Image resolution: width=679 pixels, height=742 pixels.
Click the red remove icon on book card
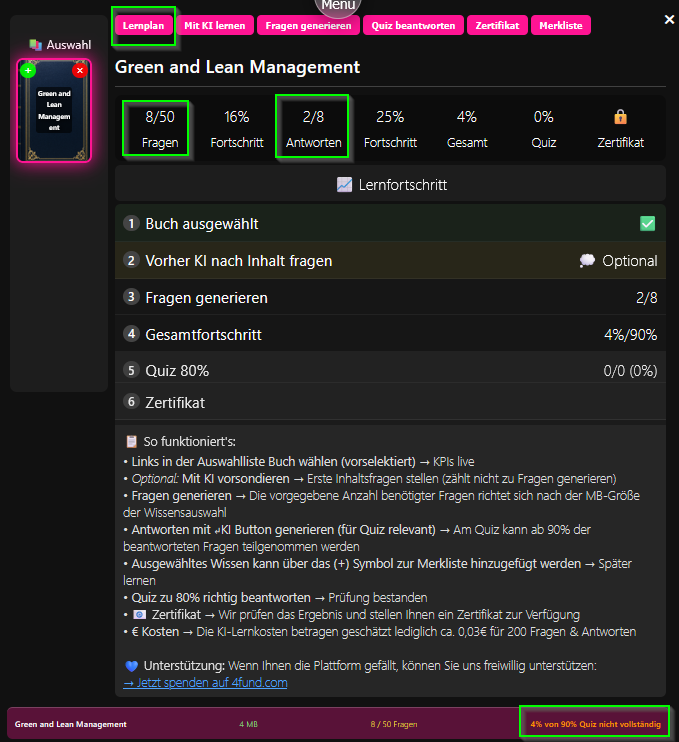click(80, 70)
